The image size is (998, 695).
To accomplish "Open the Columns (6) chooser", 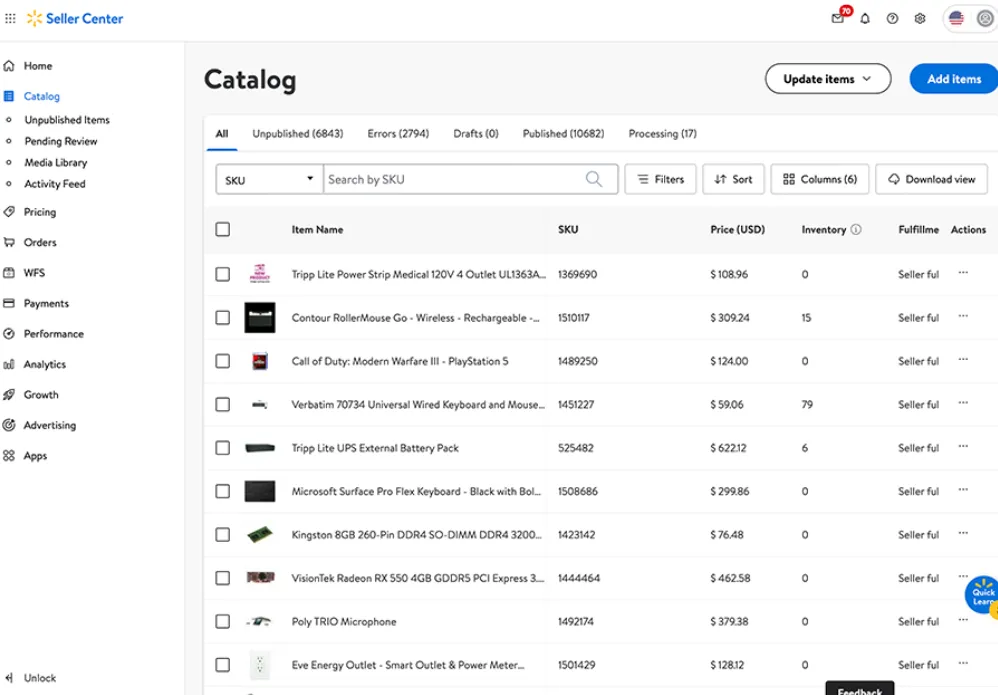I will (820, 179).
